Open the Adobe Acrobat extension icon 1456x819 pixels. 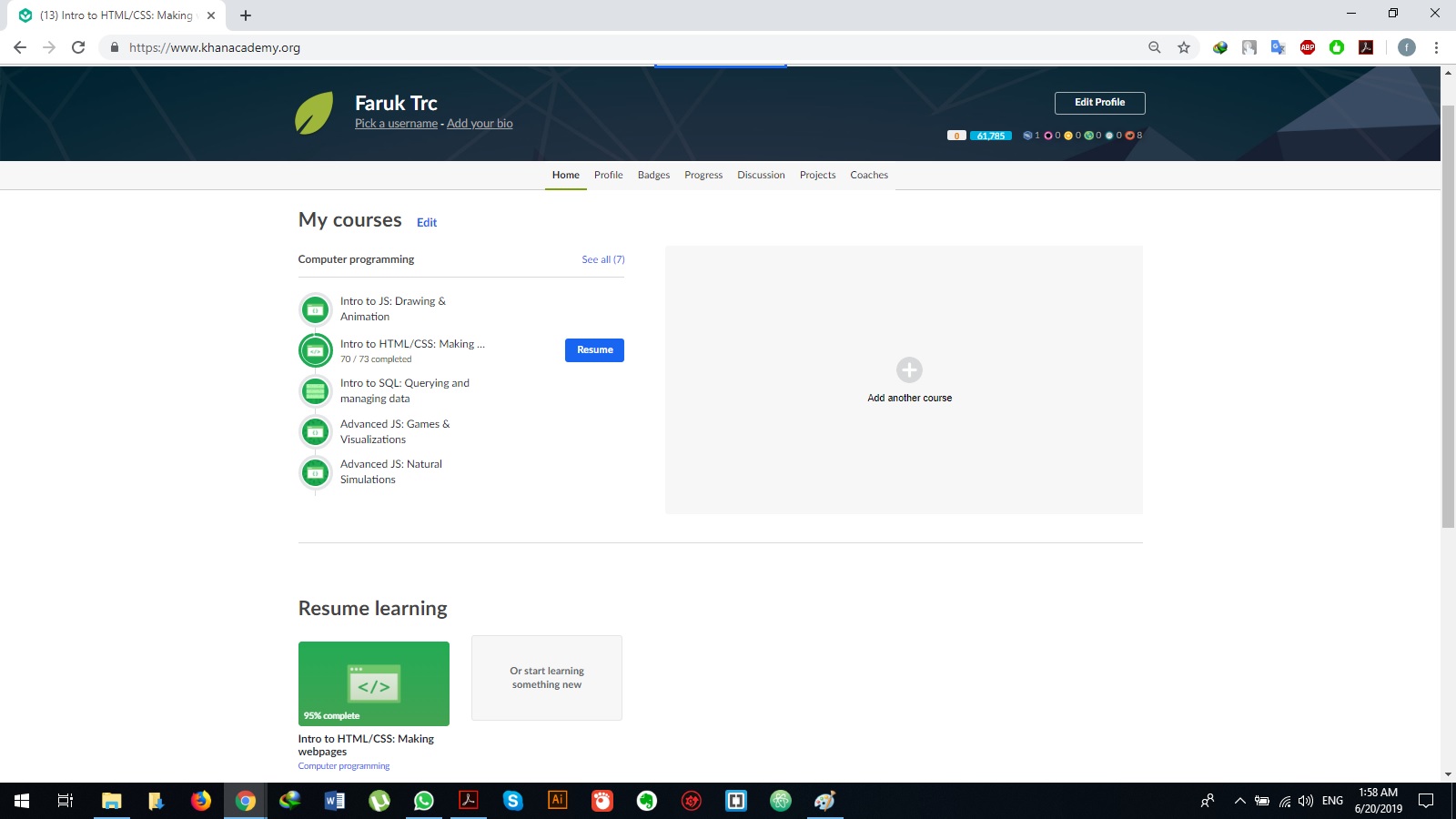point(1366,47)
